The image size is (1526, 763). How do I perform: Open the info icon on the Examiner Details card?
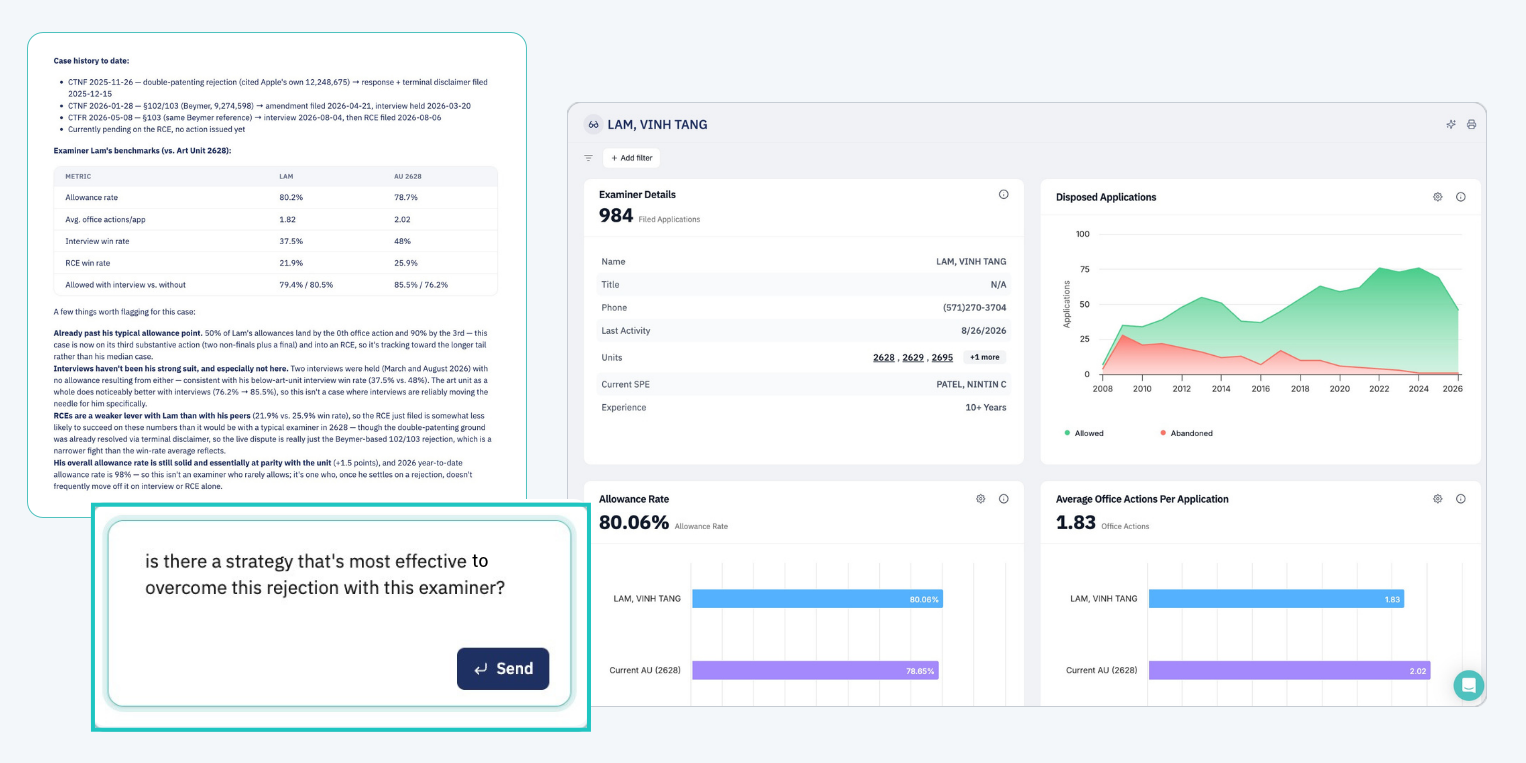coord(1004,195)
